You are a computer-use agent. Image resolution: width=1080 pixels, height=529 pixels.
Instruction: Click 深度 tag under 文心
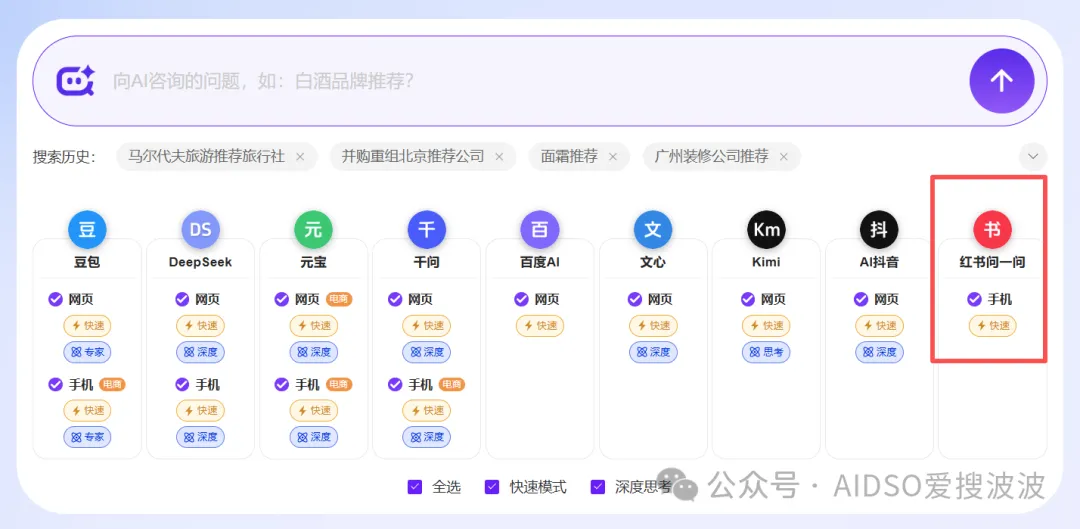tap(653, 352)
